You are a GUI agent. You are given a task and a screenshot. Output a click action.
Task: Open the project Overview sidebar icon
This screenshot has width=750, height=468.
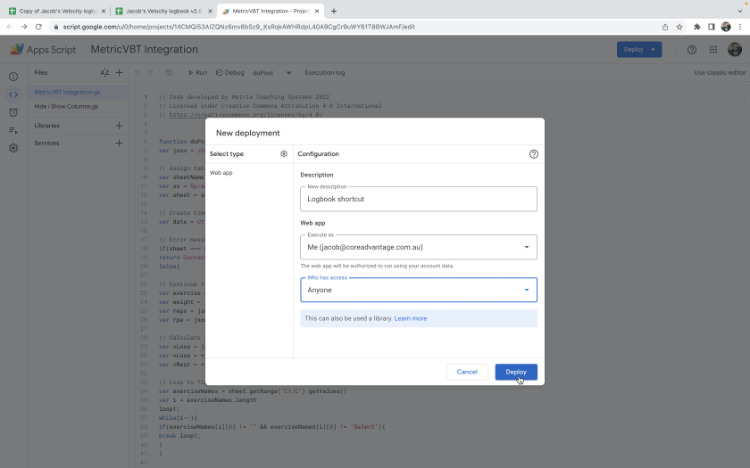(x=13, y=77)
